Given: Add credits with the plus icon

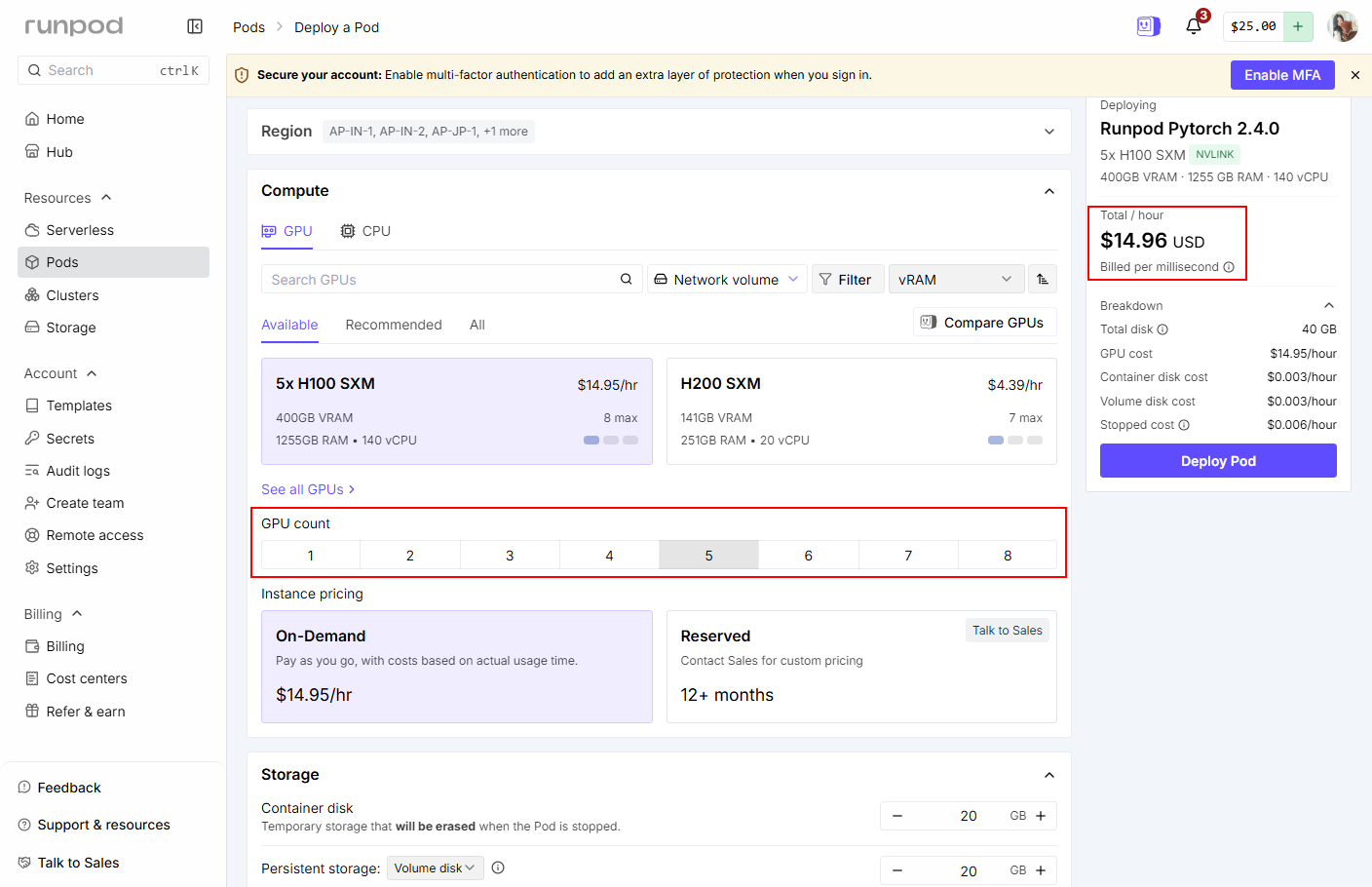Looking at the screenshot, I should [1298, 26].
